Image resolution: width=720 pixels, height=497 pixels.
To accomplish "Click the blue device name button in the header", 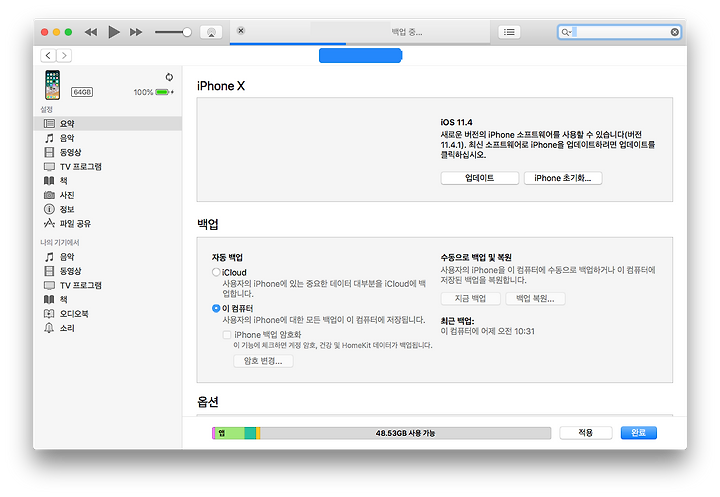I will pyautogui.click(x=360, y=56).
